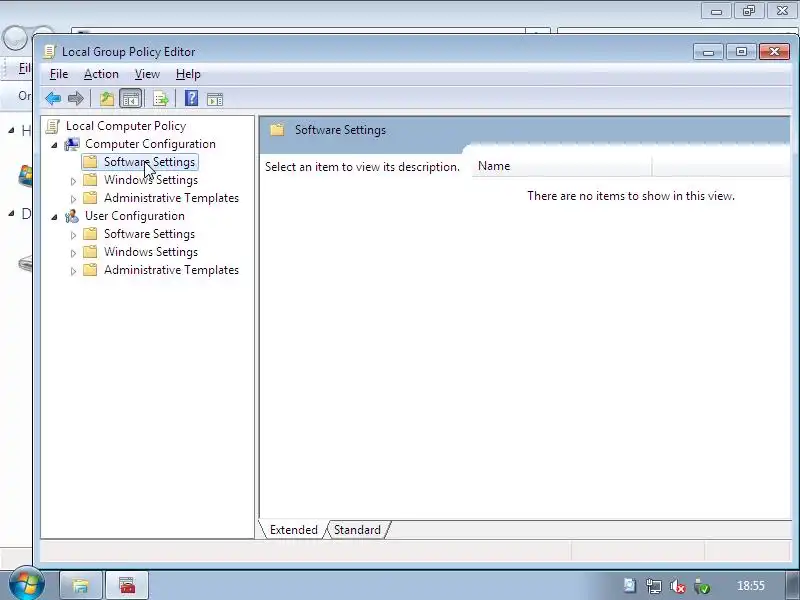The width and height of the screenshot is (800, 600).
Task: Go back using the blue arrow
Action: (x=53, y=98)
